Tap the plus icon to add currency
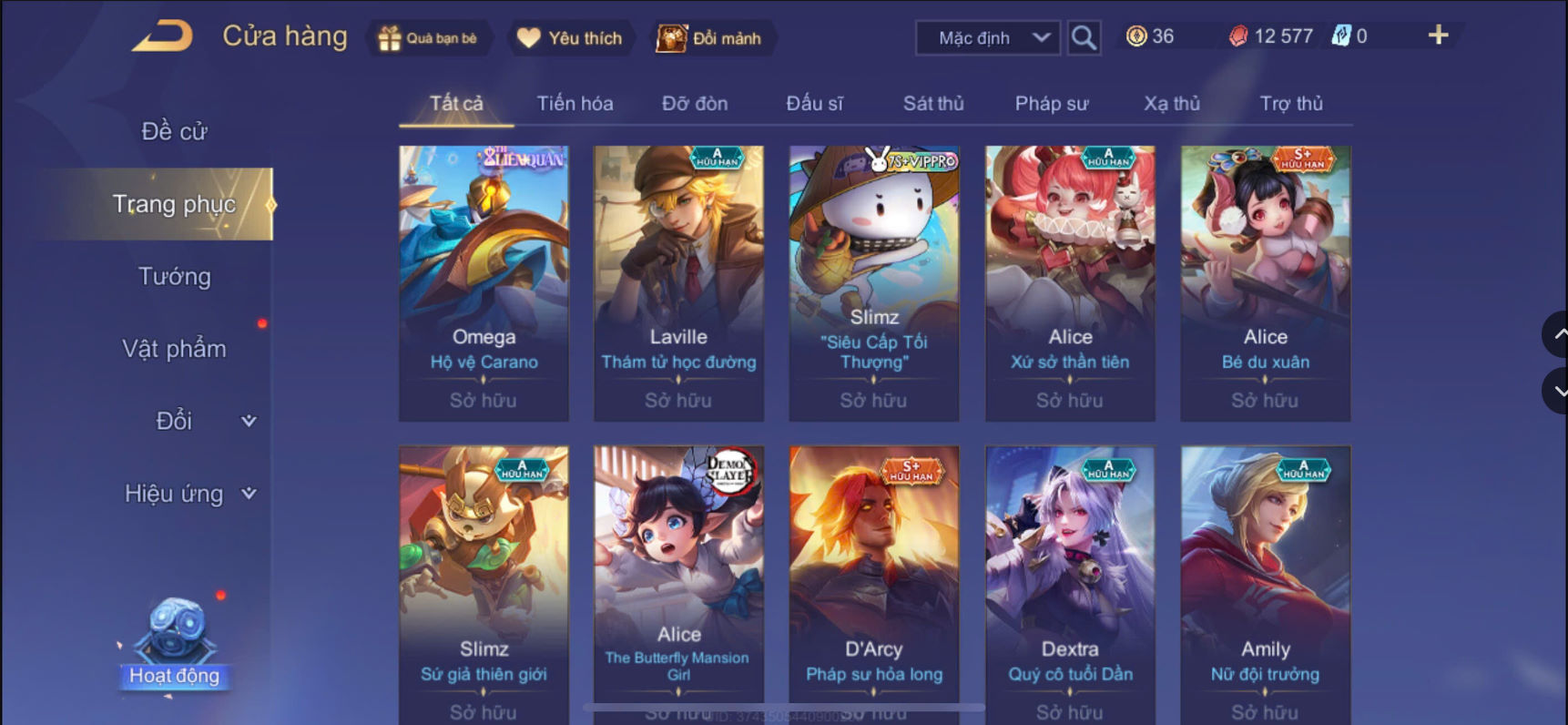Image resolution: width=1568 pixels, height=725 pixels. [1438, 36]
